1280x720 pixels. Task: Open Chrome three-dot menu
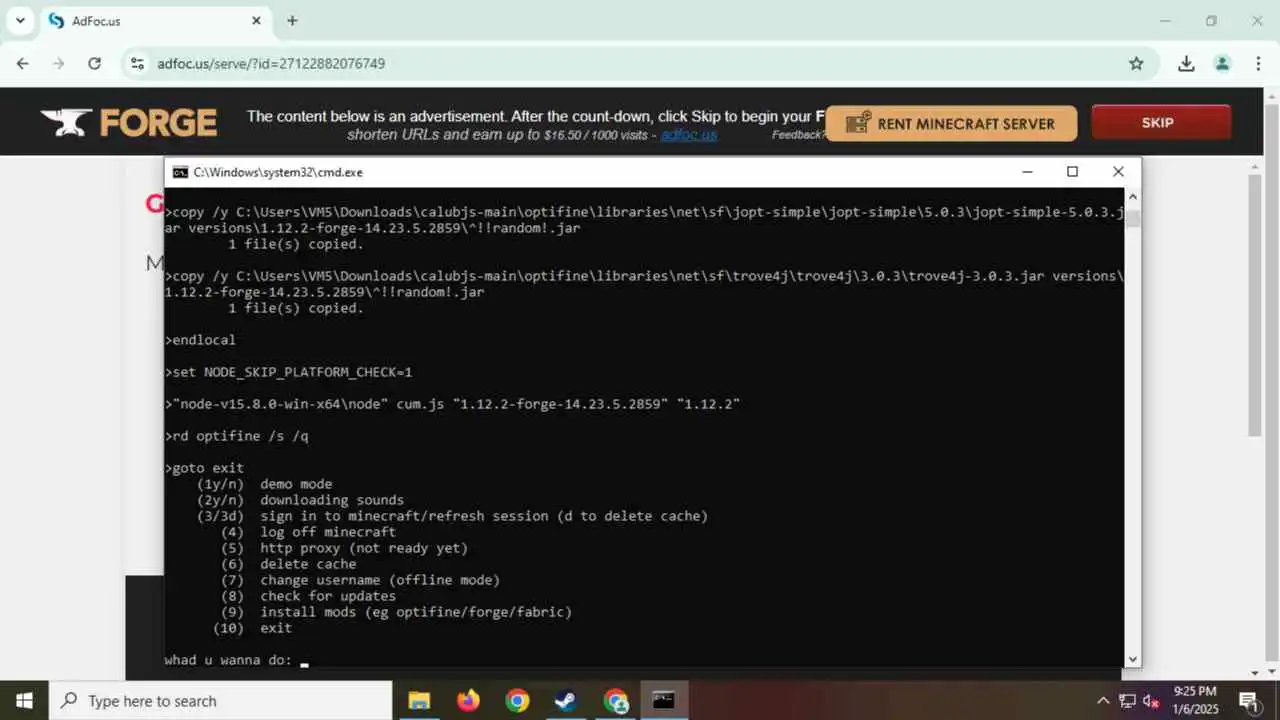point(1257,63)
